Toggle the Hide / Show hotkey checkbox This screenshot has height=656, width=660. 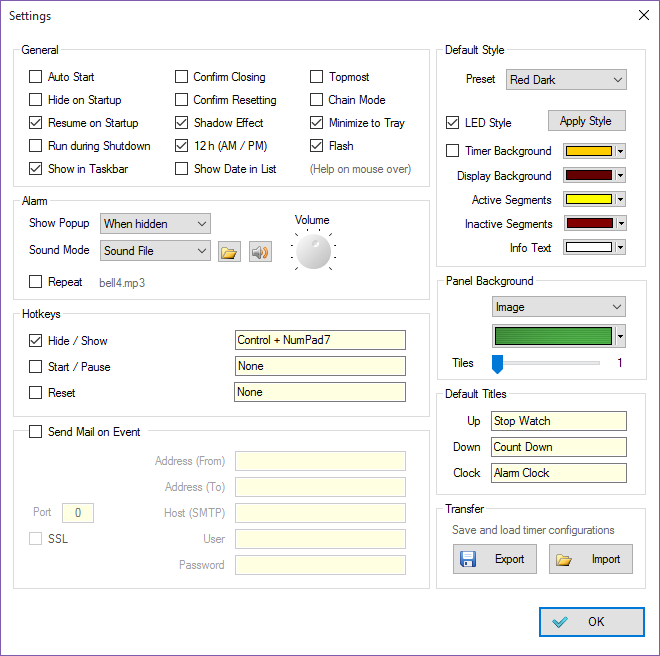35,340
